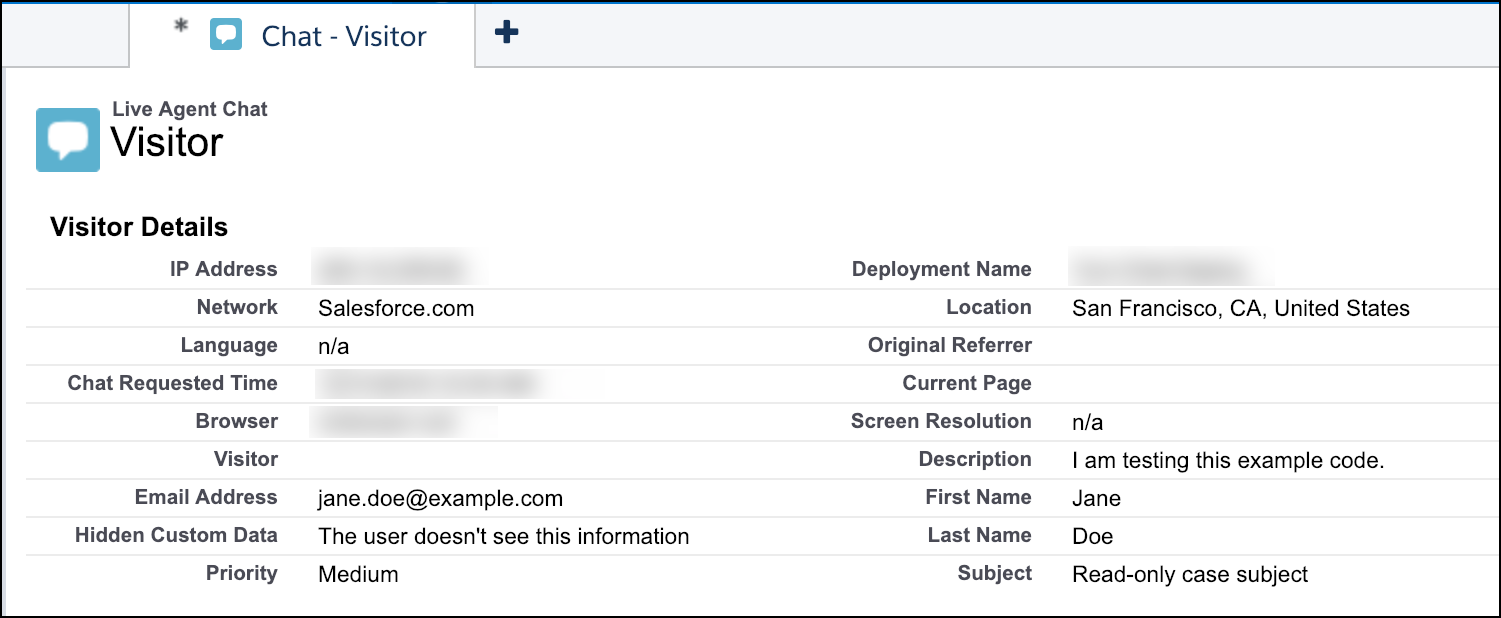The height and width of the screenshot is (618, 1501).
Task: Switch to the Chat - Visitor tab
Action: (x=343, y=36)
